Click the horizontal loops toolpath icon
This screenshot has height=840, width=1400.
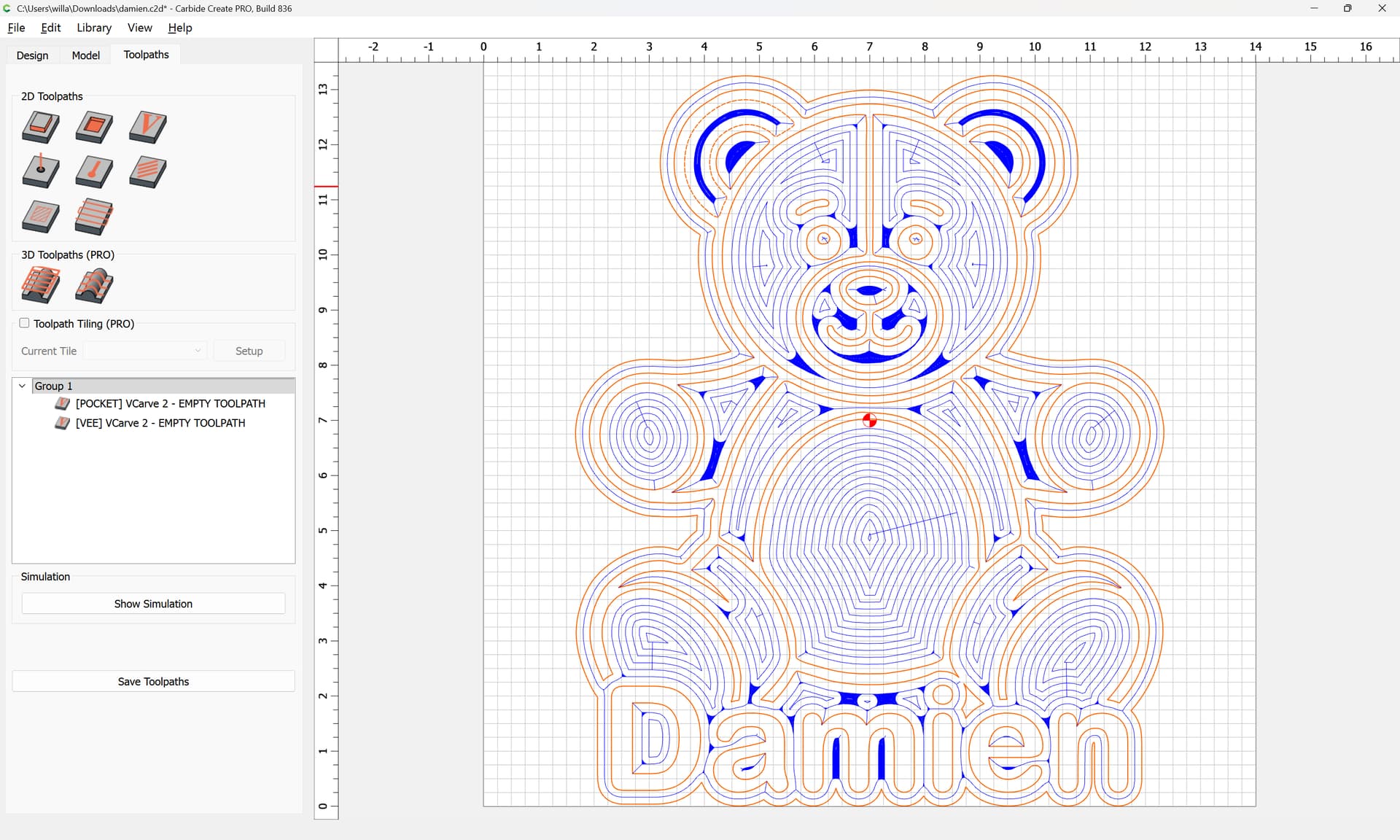click(94, 217)
